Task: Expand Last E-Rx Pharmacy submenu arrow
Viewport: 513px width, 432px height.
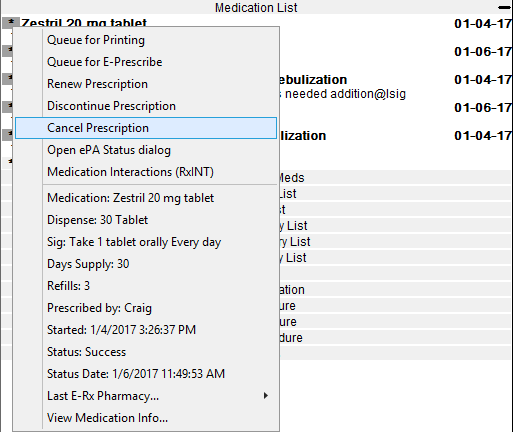Action: point(266,396)
